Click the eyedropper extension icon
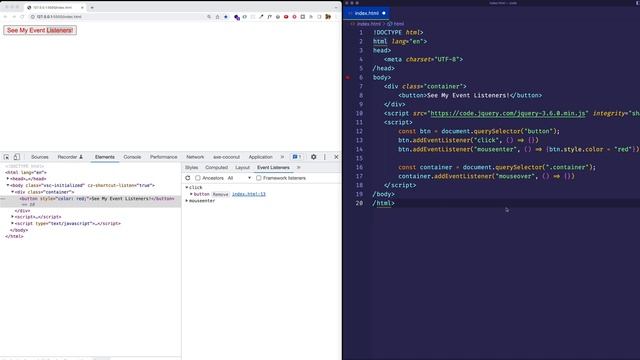 (x=261, y=17)
